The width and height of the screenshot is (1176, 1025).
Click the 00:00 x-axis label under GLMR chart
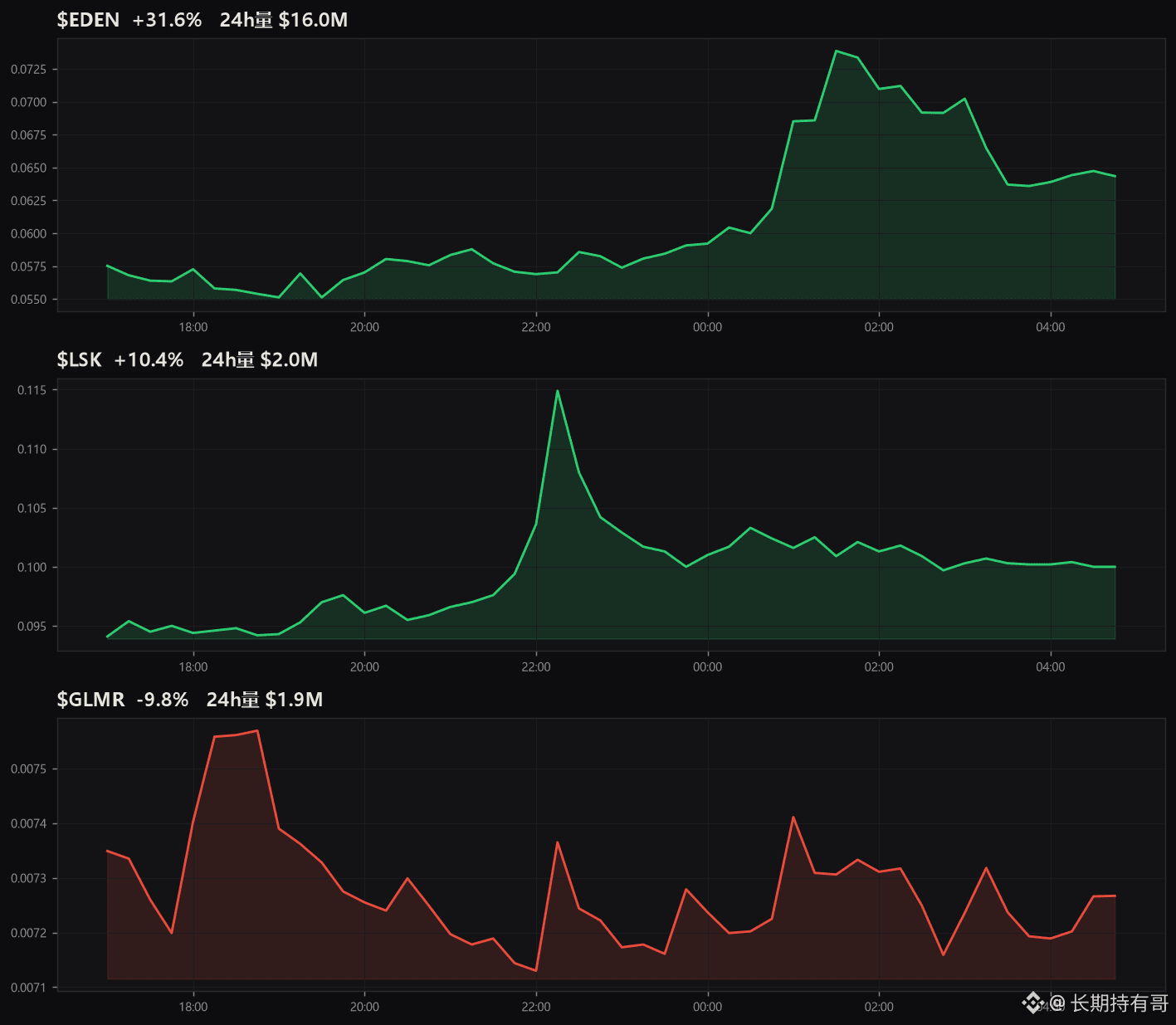(708, 1007)
